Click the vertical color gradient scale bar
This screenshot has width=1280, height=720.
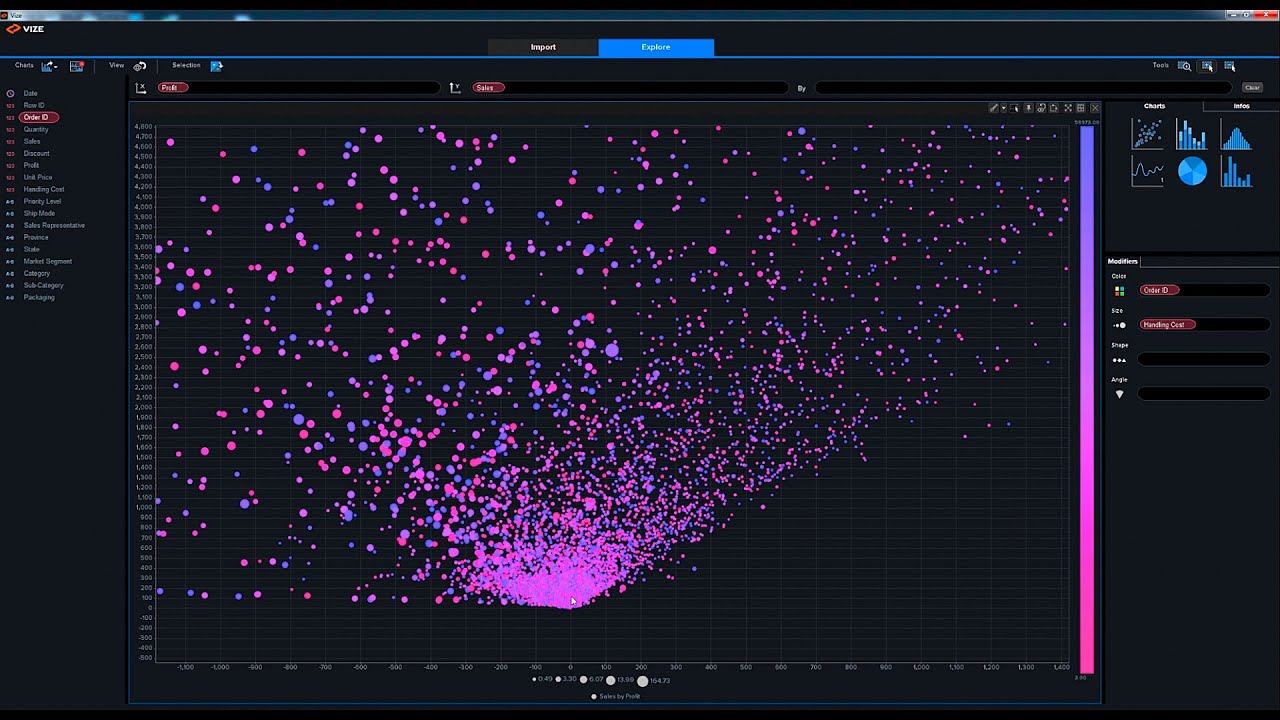click(x=1086, y=400)
